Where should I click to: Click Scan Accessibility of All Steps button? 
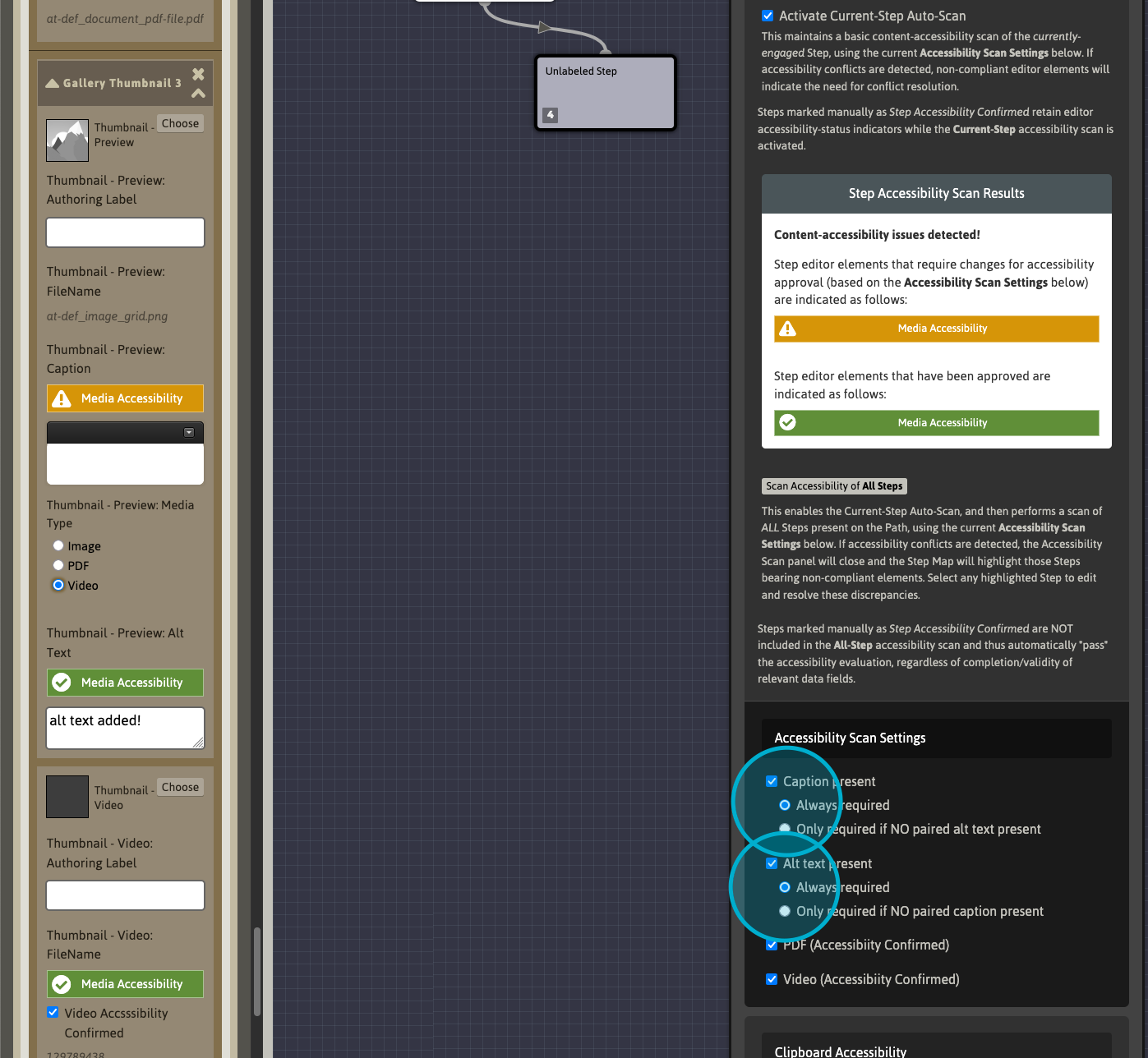834,486
